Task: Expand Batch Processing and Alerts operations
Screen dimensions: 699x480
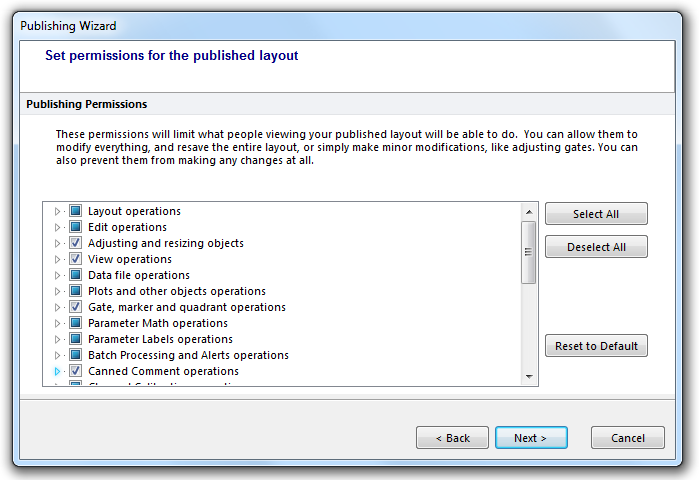Action: coord(57,355)
